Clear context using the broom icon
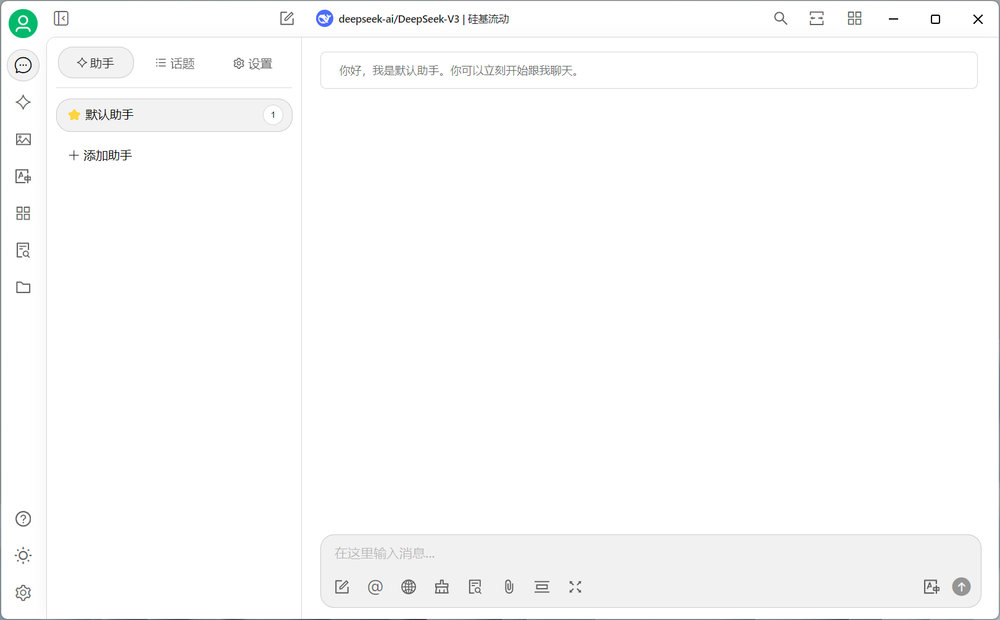1000x620 pixels. click(441, 587)
